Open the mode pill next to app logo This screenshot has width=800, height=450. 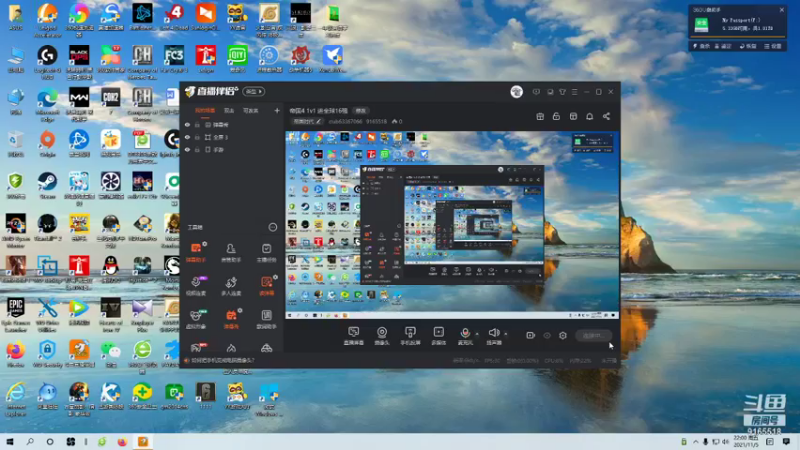(x=254, y=91)
